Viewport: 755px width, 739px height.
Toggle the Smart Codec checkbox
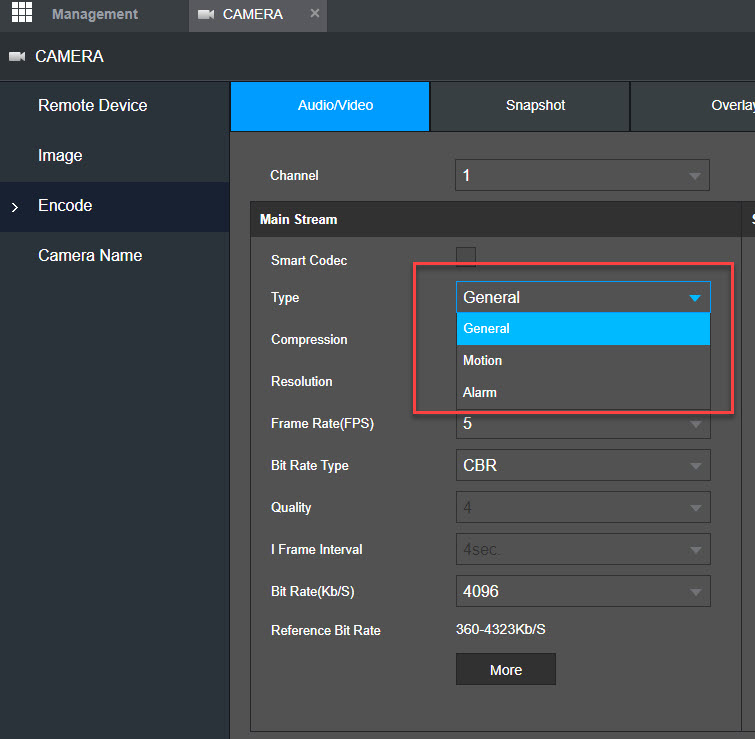(x=466, y=256)
